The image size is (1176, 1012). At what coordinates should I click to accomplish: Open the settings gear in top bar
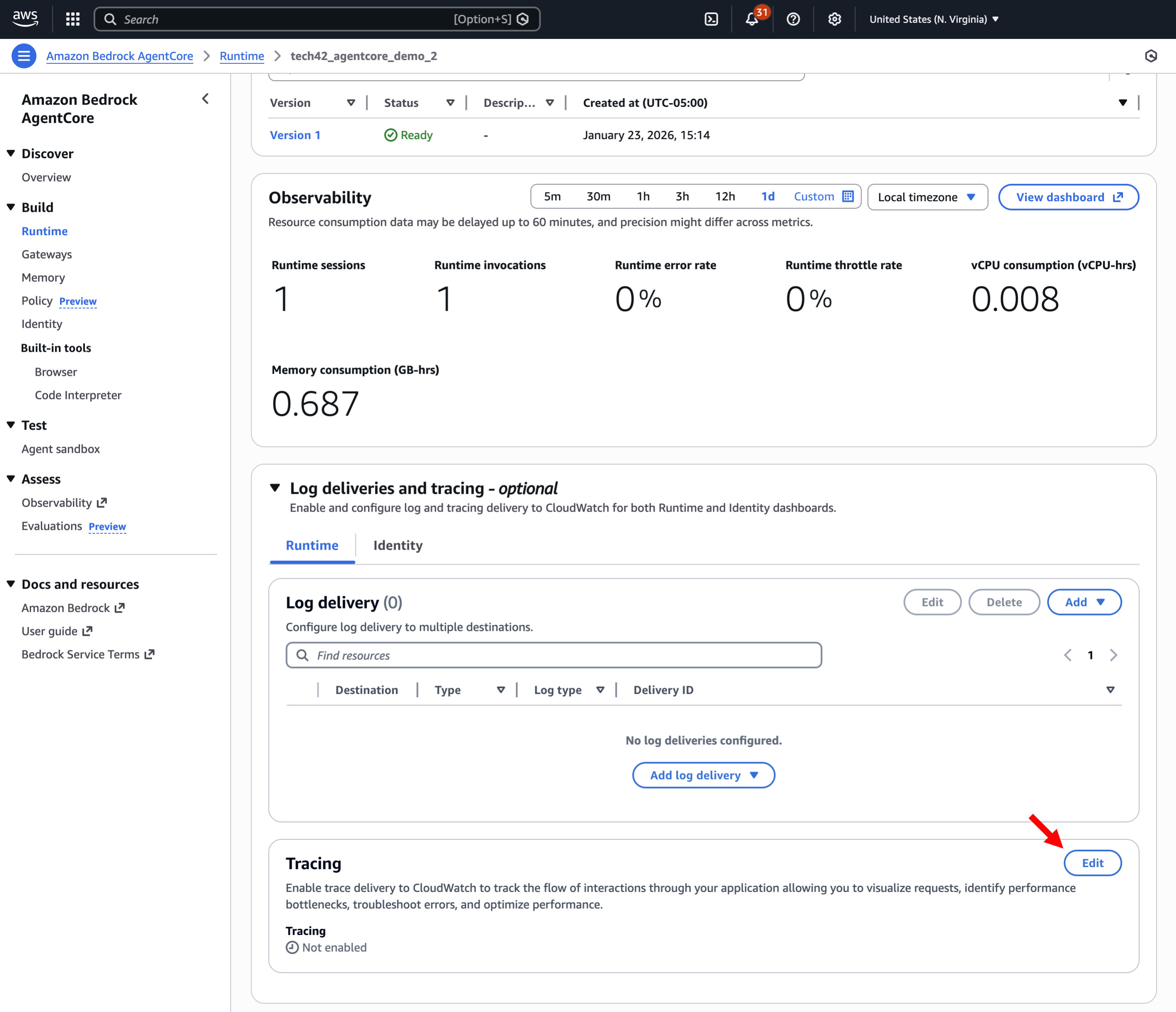[x=834, y=19]
